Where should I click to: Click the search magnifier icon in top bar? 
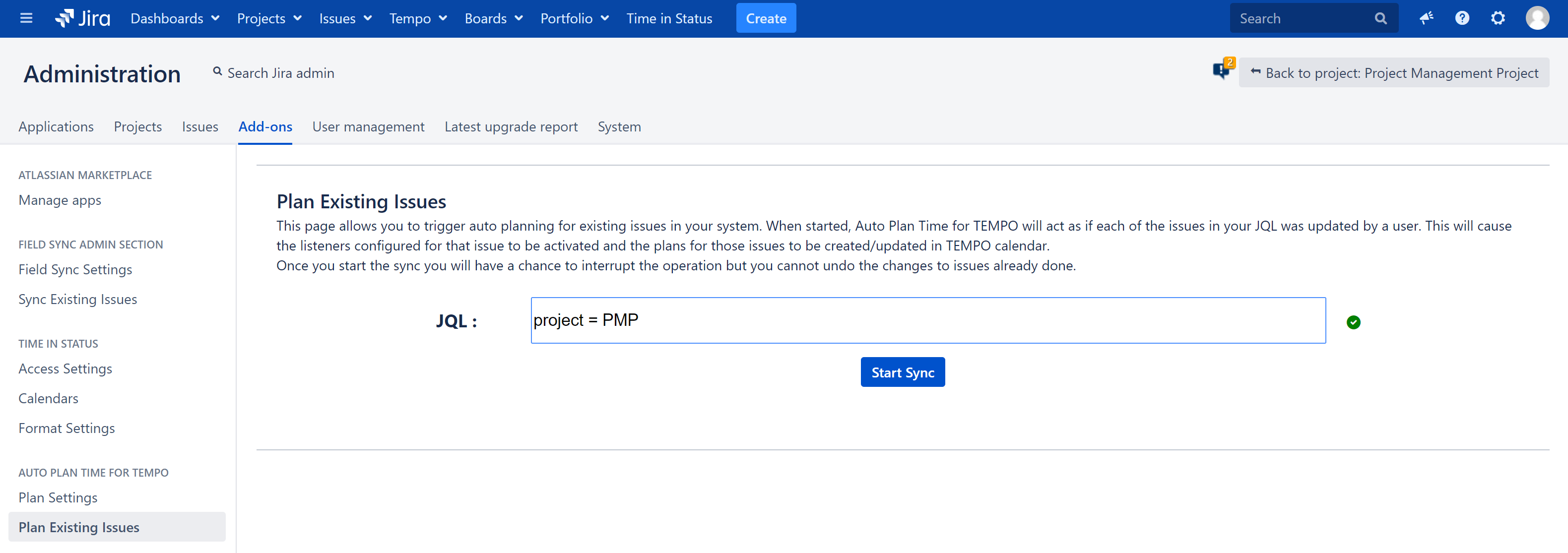[1380, 18]
